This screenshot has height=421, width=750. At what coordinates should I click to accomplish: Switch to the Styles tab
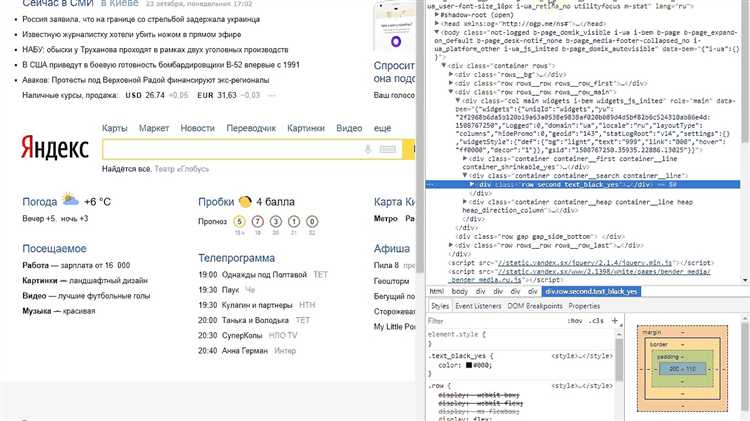440,306
